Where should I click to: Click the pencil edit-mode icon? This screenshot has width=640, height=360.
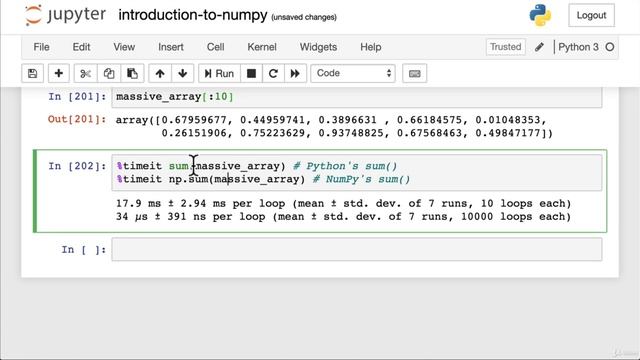tap(539, 47)
